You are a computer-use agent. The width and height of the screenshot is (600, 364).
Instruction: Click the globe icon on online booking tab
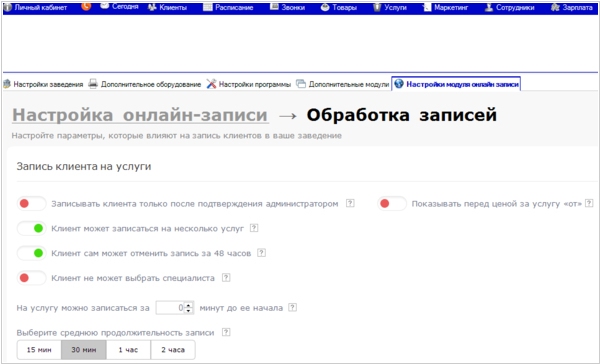[399, 83]
